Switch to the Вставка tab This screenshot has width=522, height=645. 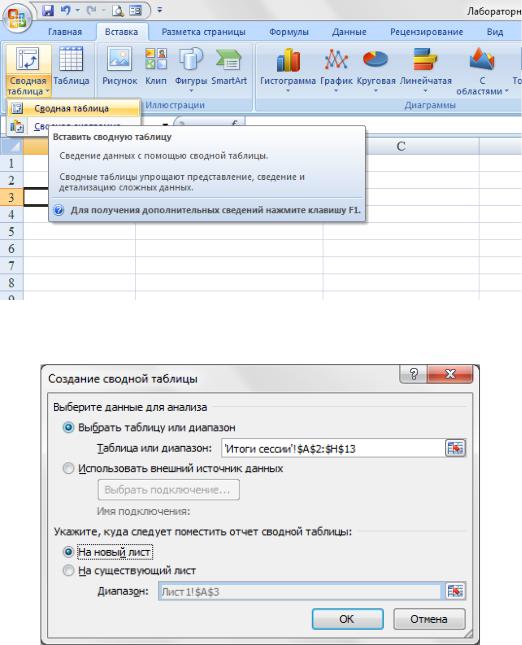[x=121, y=32]
